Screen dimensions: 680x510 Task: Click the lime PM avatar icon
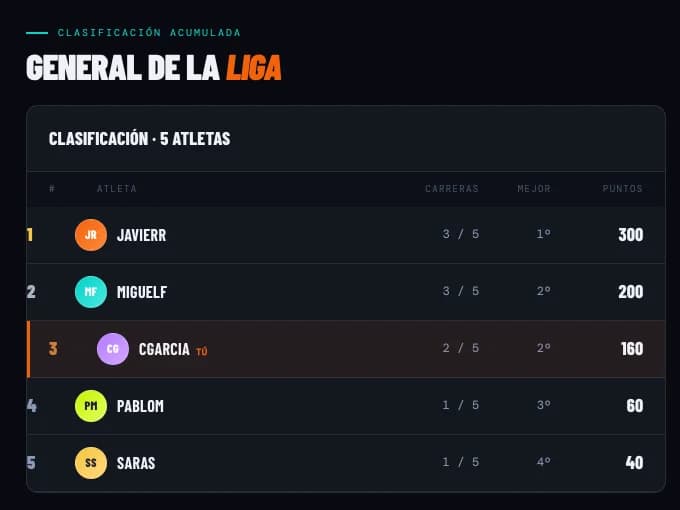(x=91, y=406)
